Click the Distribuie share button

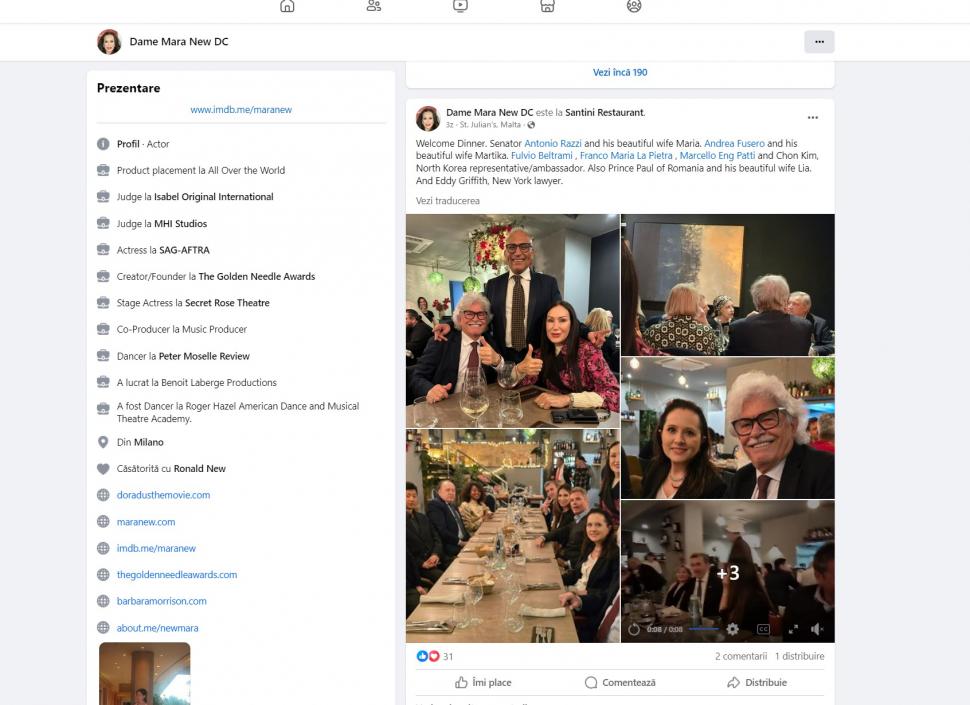pyautogui.click(x=757, y=682)
